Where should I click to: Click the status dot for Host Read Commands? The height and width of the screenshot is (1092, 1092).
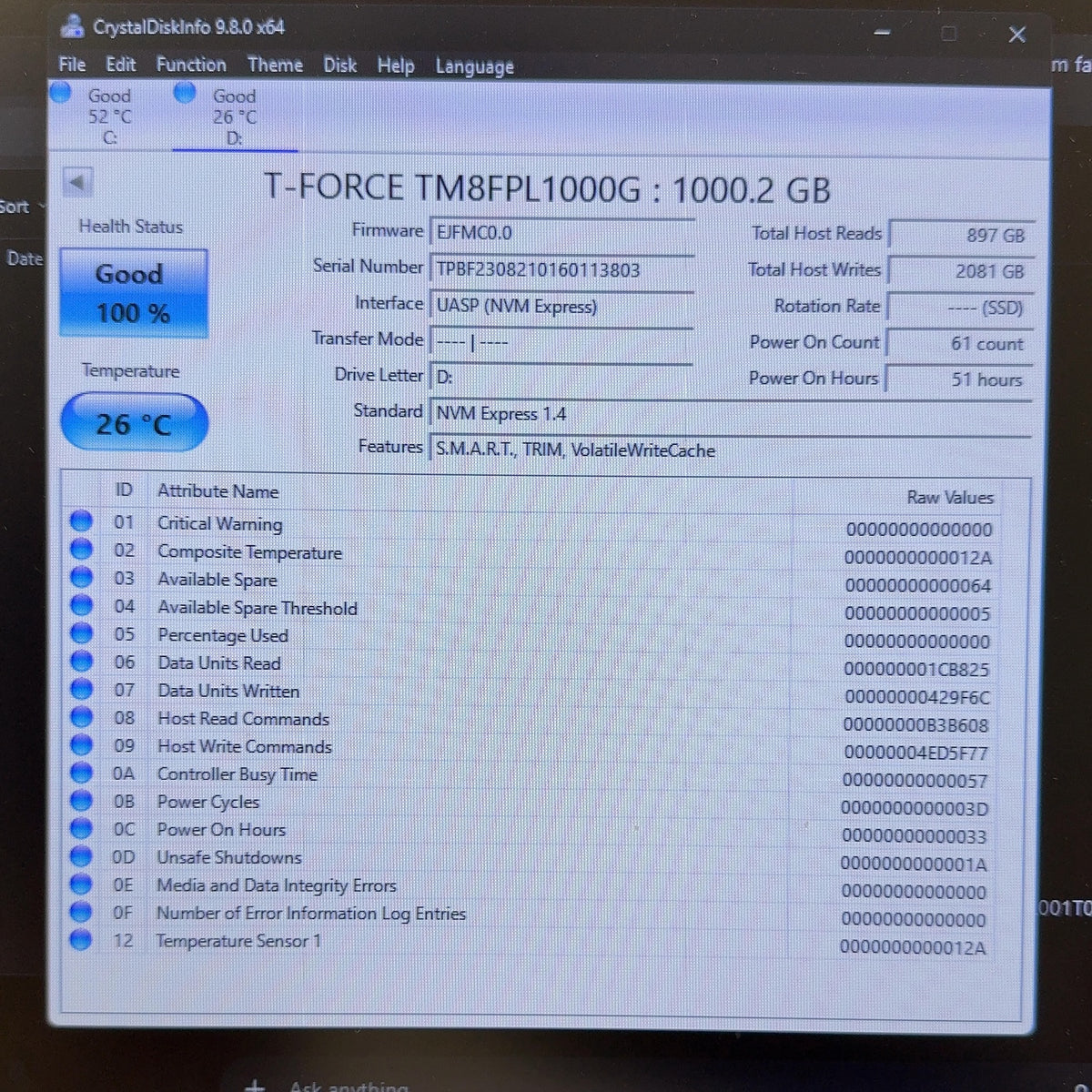point(82,717)
